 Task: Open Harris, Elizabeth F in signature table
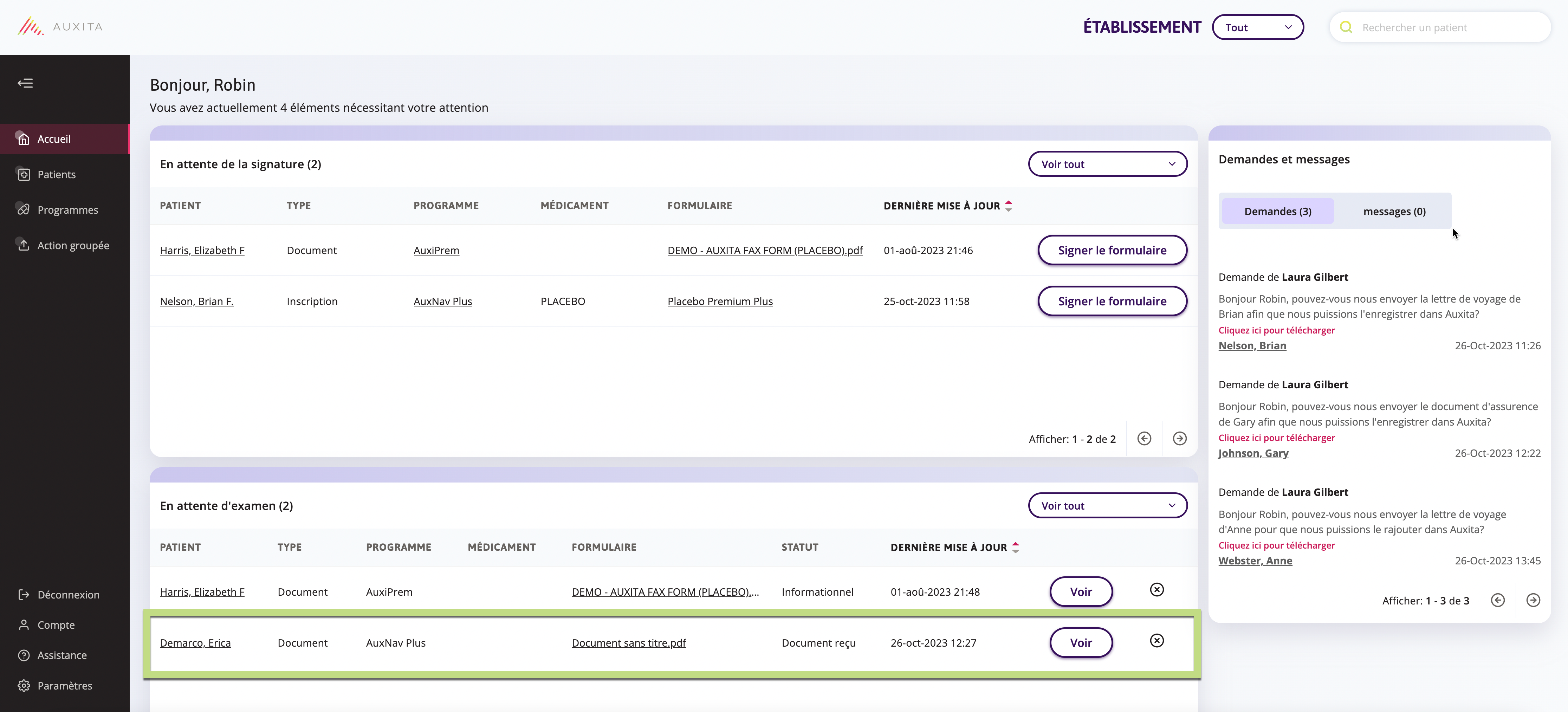click(x=202, y=250)
